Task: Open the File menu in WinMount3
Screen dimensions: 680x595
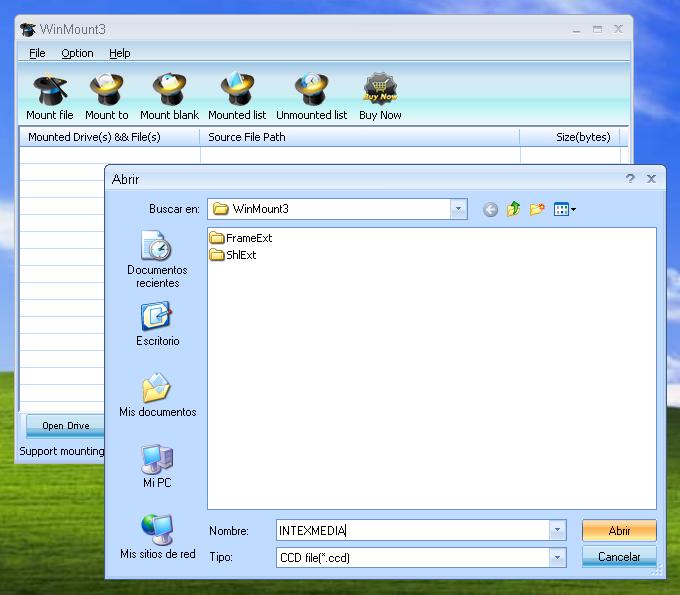Action: pos(37,53)
